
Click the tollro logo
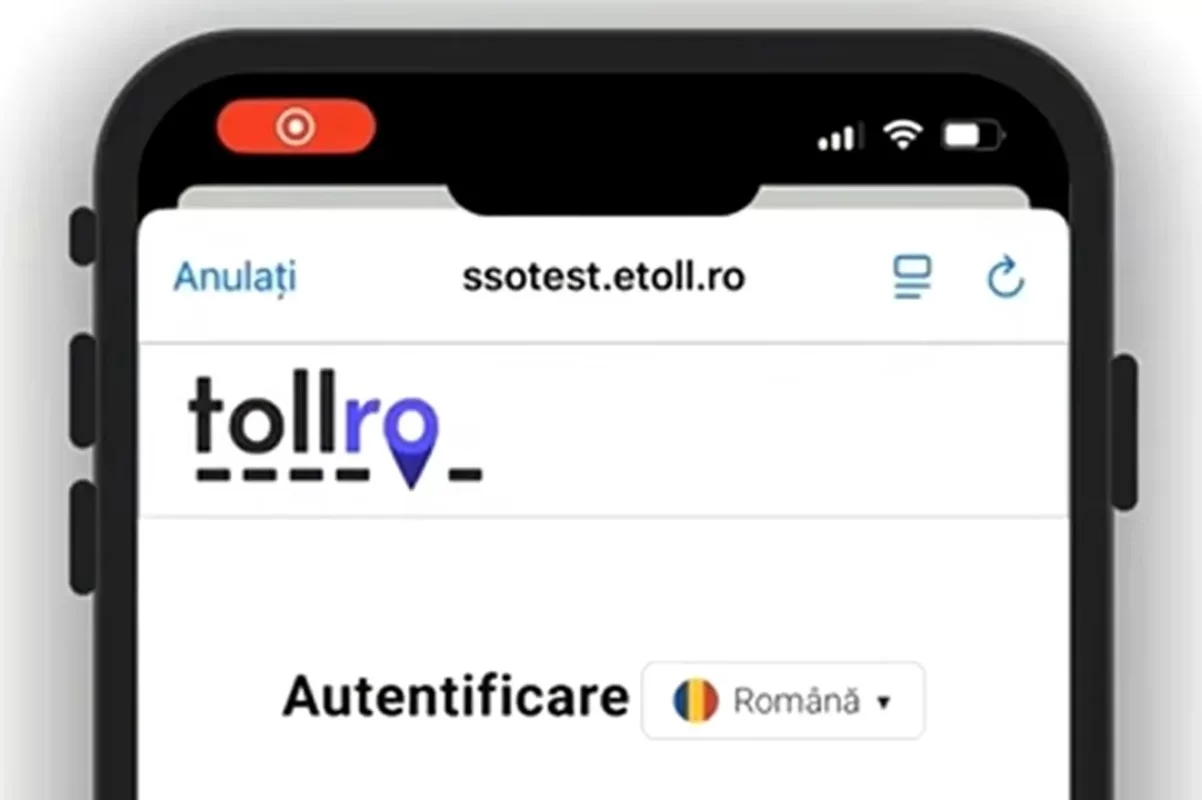(335, 430)
